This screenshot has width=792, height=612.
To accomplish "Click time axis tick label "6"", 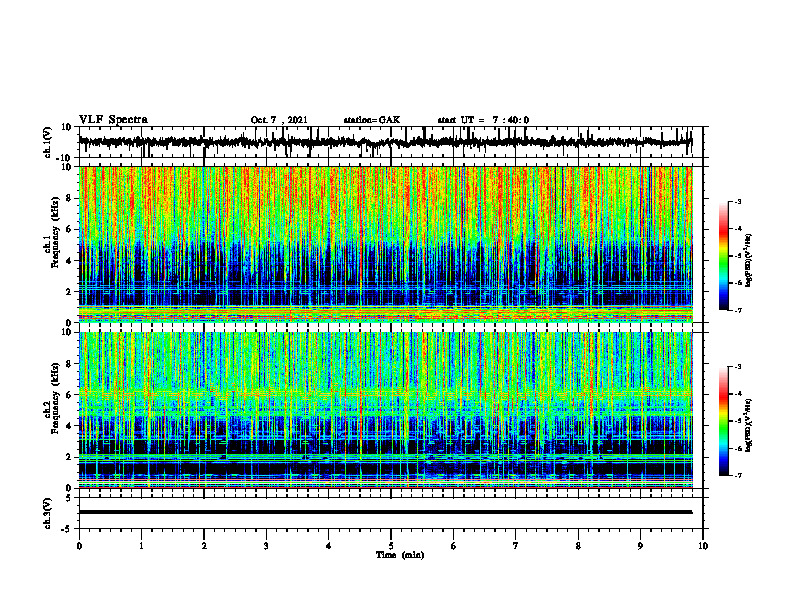I will pos(454,546).
